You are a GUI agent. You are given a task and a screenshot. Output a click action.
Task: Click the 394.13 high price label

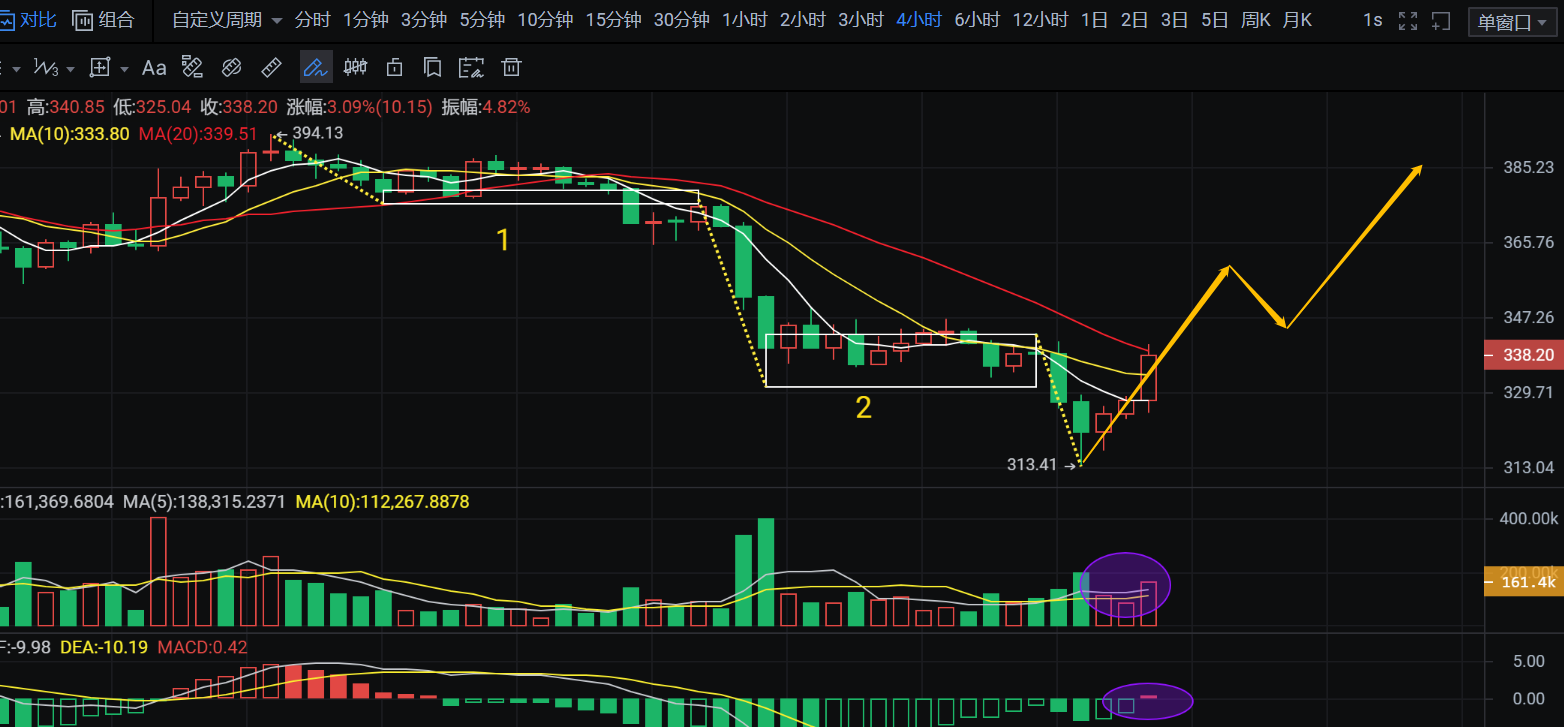318,133
